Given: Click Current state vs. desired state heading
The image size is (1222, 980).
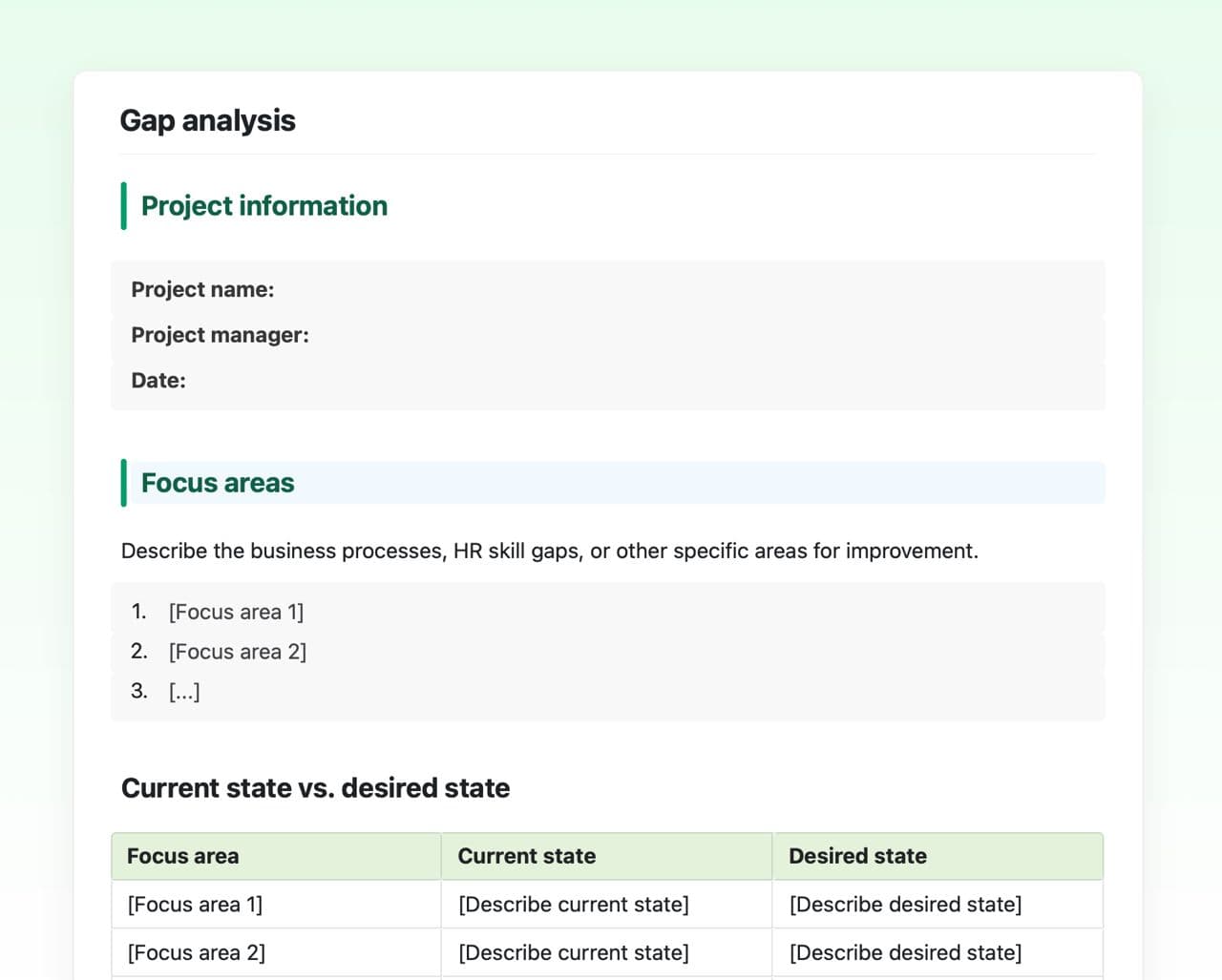Looking at the screenshot, I should [x=315, y=788].
